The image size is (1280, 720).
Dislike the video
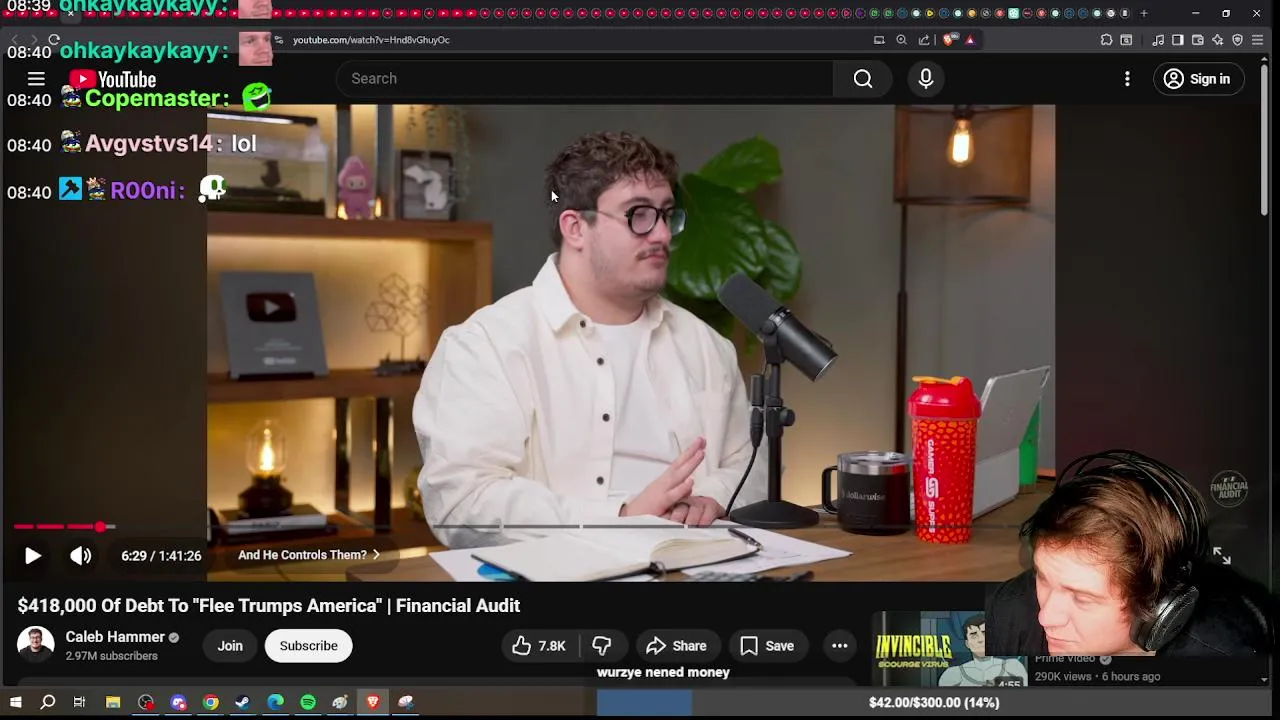[x=602, y=646]
